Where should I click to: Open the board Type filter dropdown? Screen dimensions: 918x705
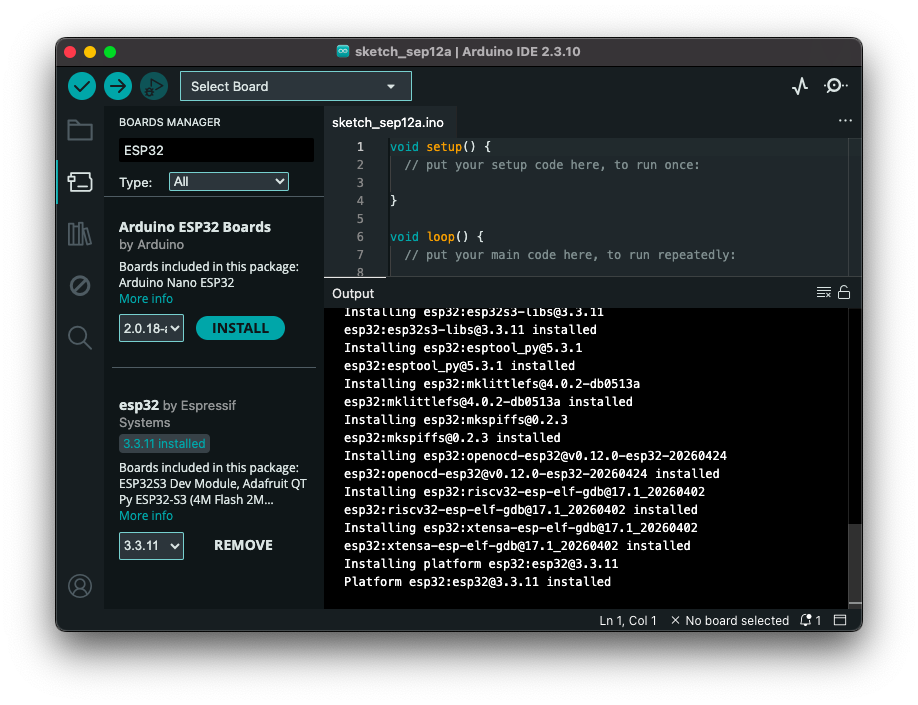[x=228, y=182]
